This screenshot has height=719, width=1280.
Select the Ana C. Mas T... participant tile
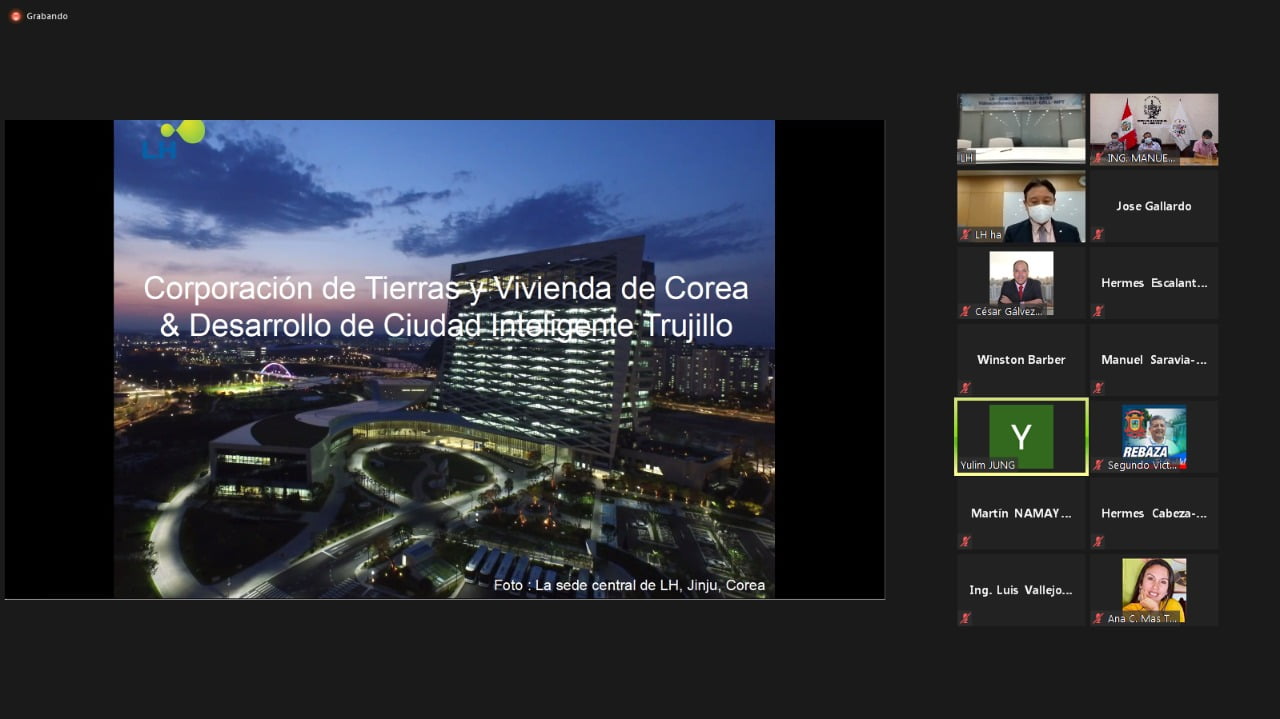coord(1154,590)
